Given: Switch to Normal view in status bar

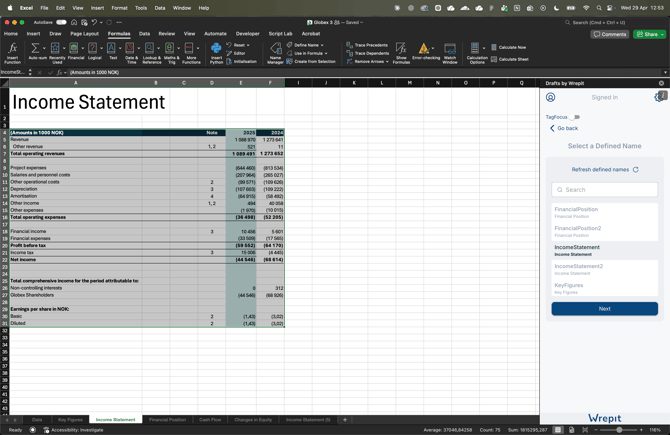Looking at the screenshot, I should [558, 430].
